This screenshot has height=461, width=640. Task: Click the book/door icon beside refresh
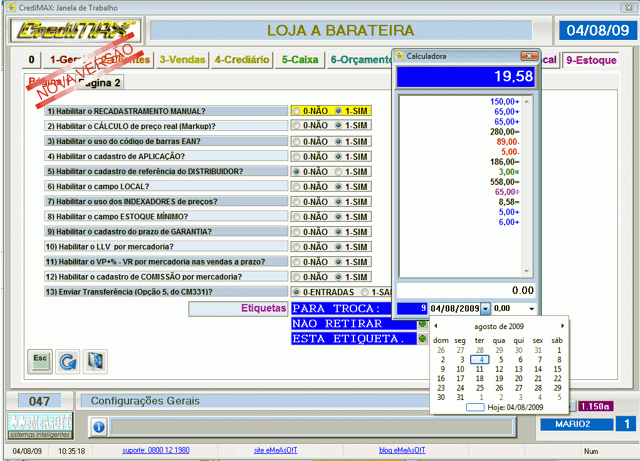click(x=94, y=360)
